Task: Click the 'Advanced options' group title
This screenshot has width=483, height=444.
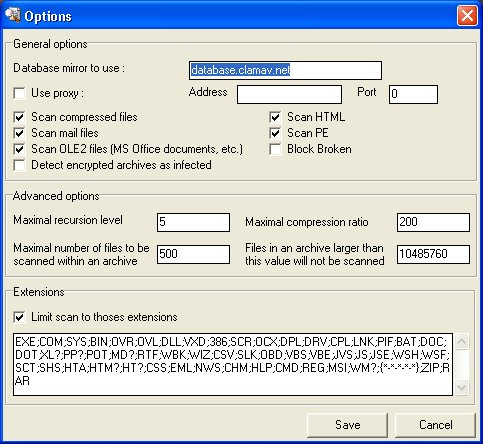Action: (x=56, y=196)
